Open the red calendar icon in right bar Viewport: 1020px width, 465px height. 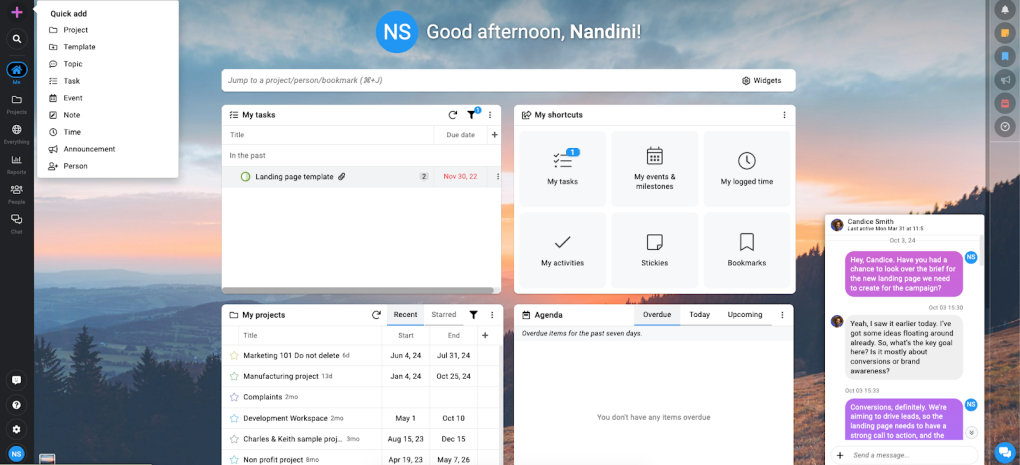1005,103
